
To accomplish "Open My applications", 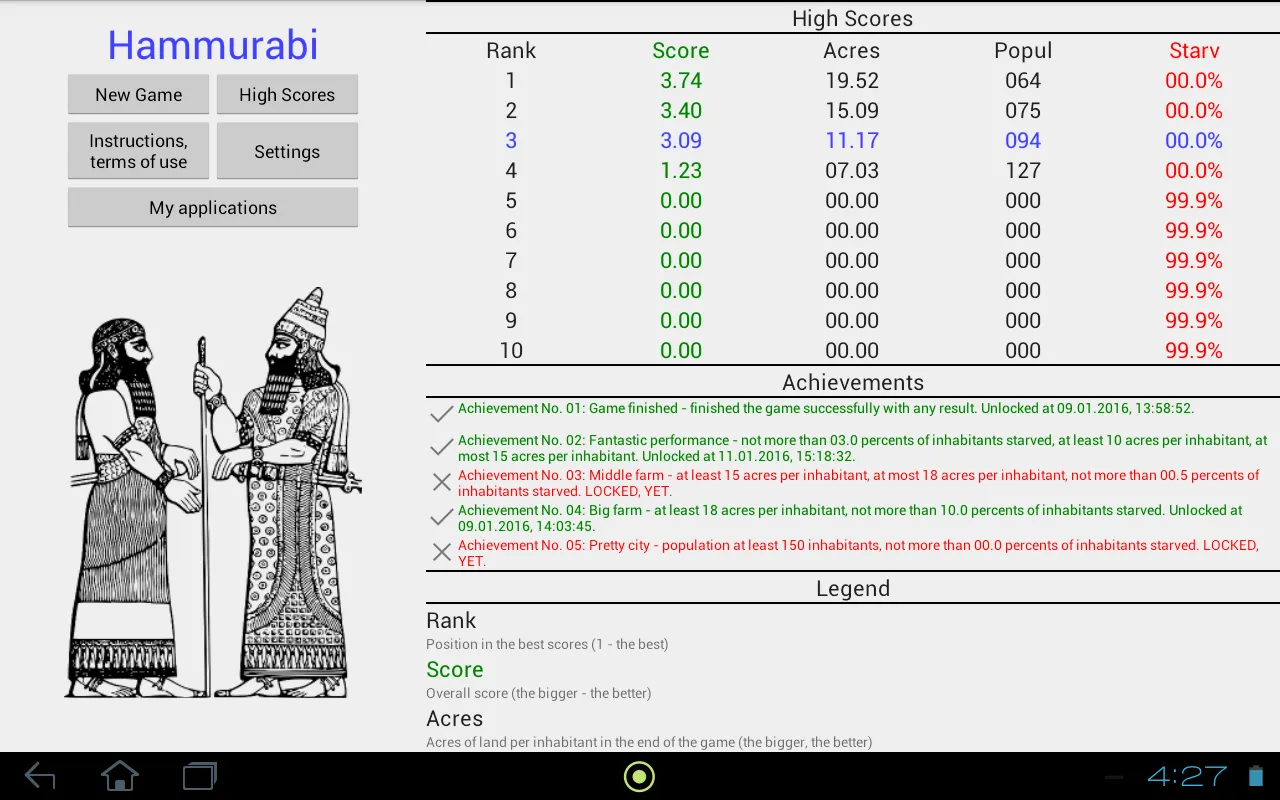I will (213, 208).
